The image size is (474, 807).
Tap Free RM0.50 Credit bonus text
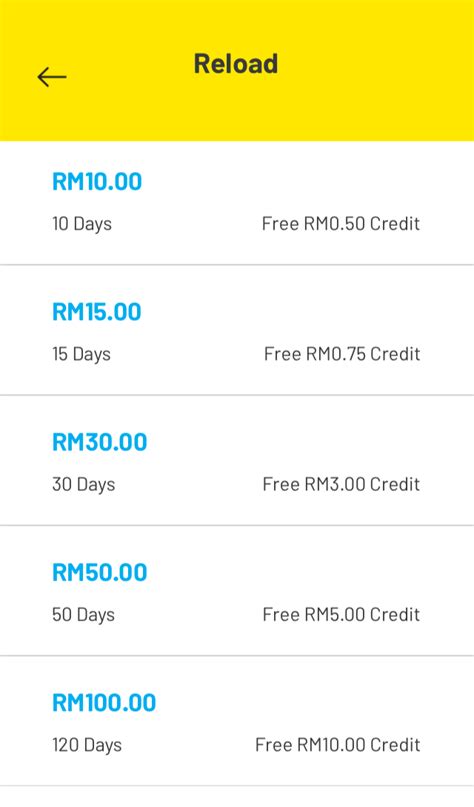point(341,223)
